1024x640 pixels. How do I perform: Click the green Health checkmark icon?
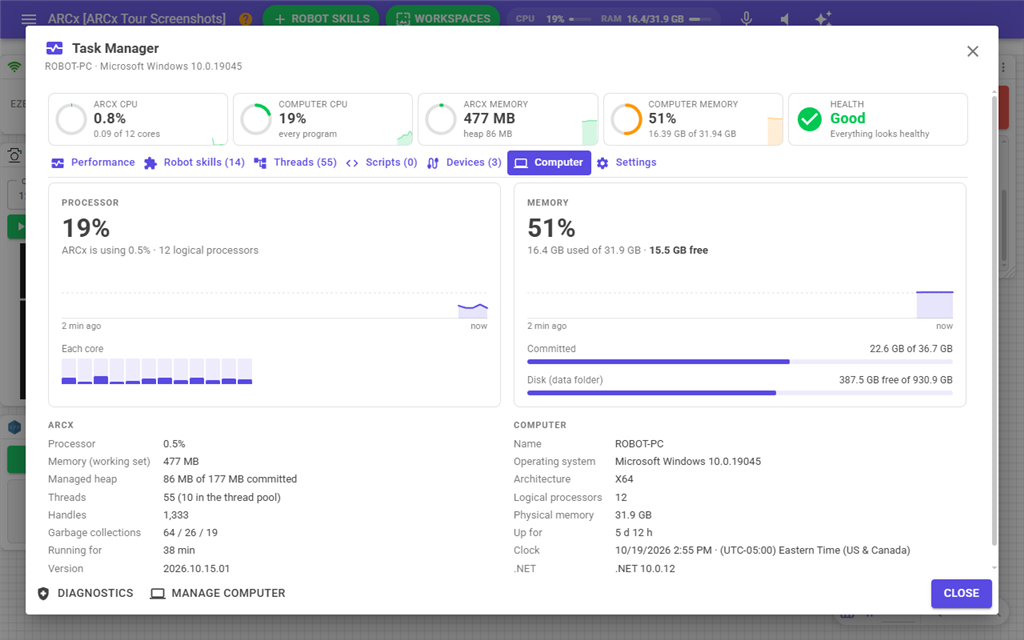(x=810, y=119)
